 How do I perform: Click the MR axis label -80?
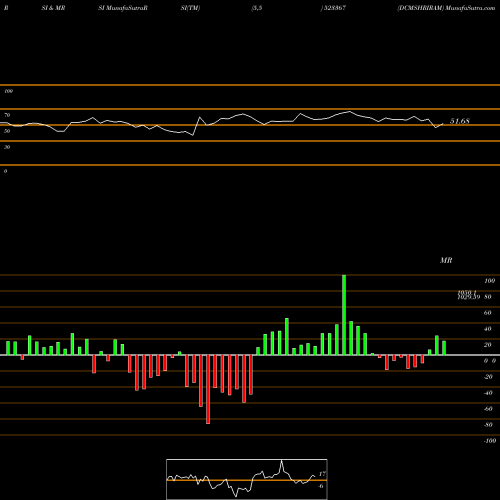[488, 425]
